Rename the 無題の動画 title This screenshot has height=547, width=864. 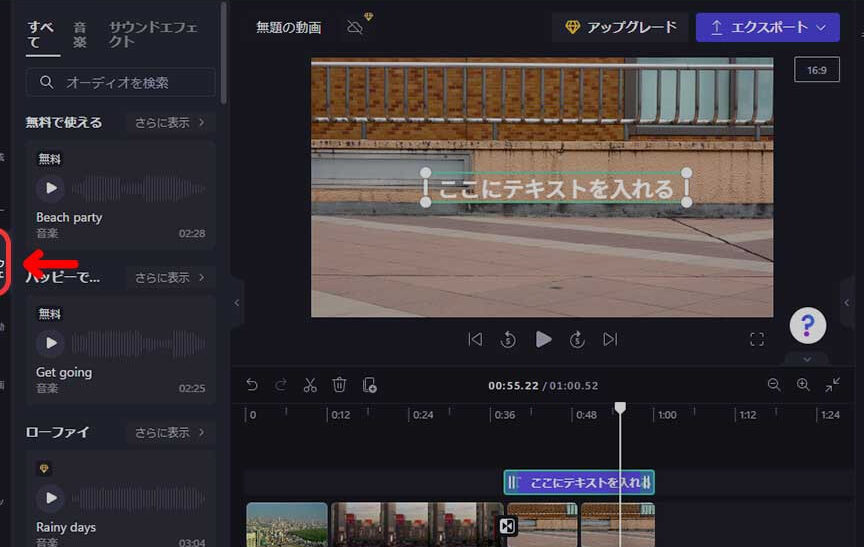288,27
